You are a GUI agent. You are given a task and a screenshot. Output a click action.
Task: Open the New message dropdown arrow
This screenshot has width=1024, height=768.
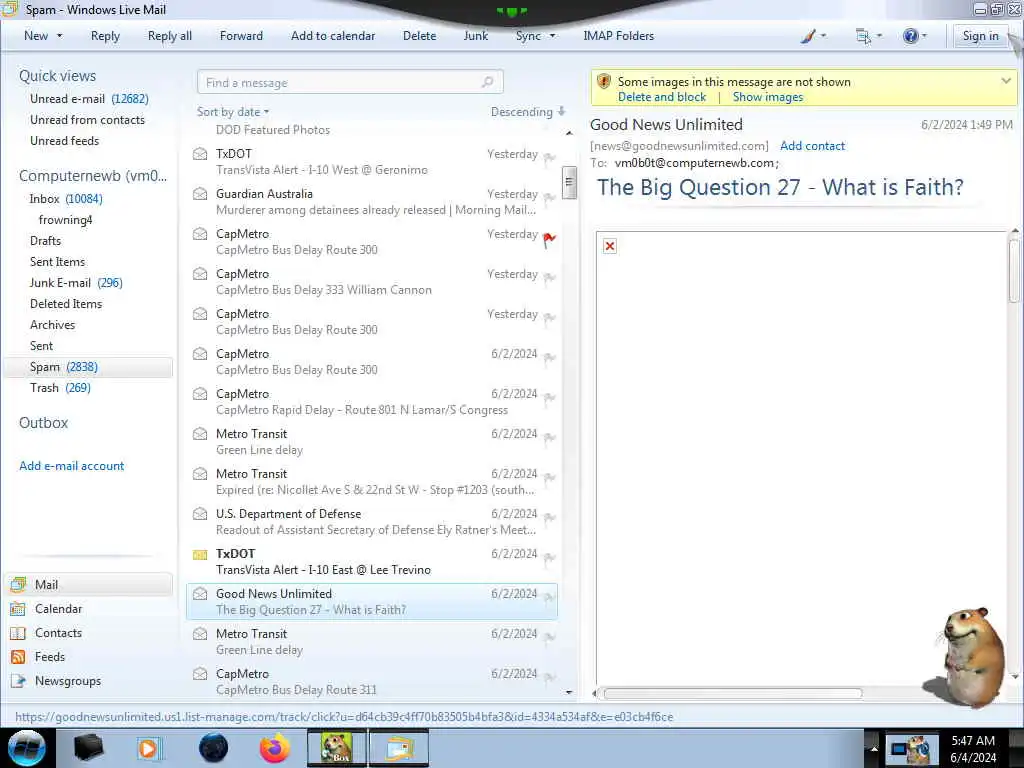[59, 36]
